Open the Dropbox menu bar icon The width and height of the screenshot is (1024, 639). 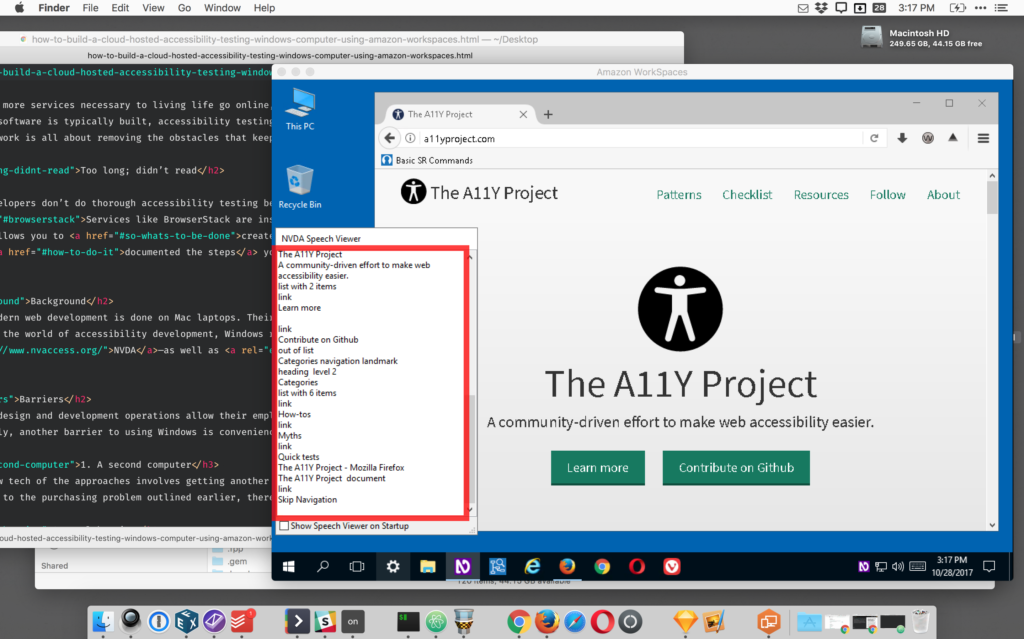point(822,8)
